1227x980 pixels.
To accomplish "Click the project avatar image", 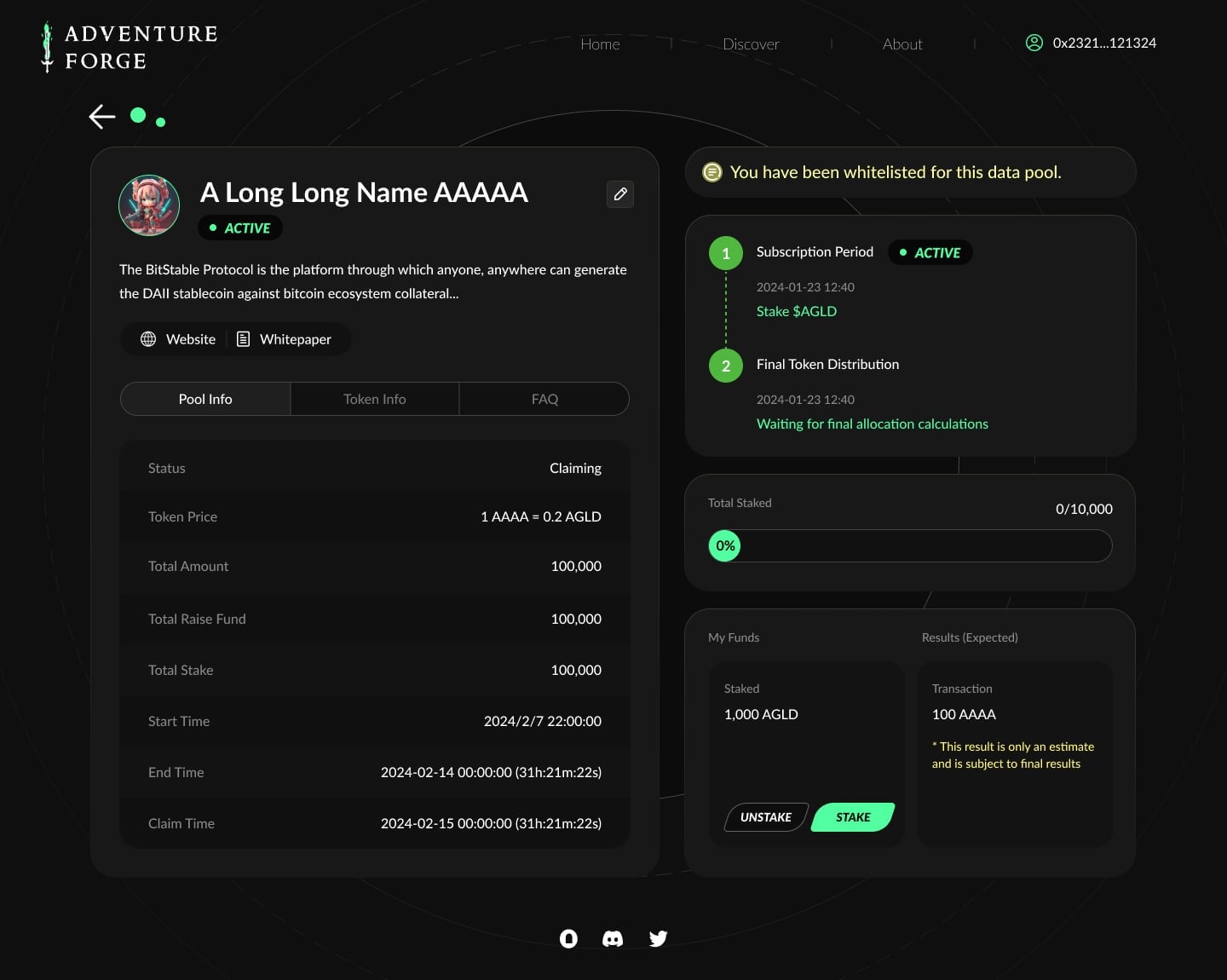I will 149,205.
